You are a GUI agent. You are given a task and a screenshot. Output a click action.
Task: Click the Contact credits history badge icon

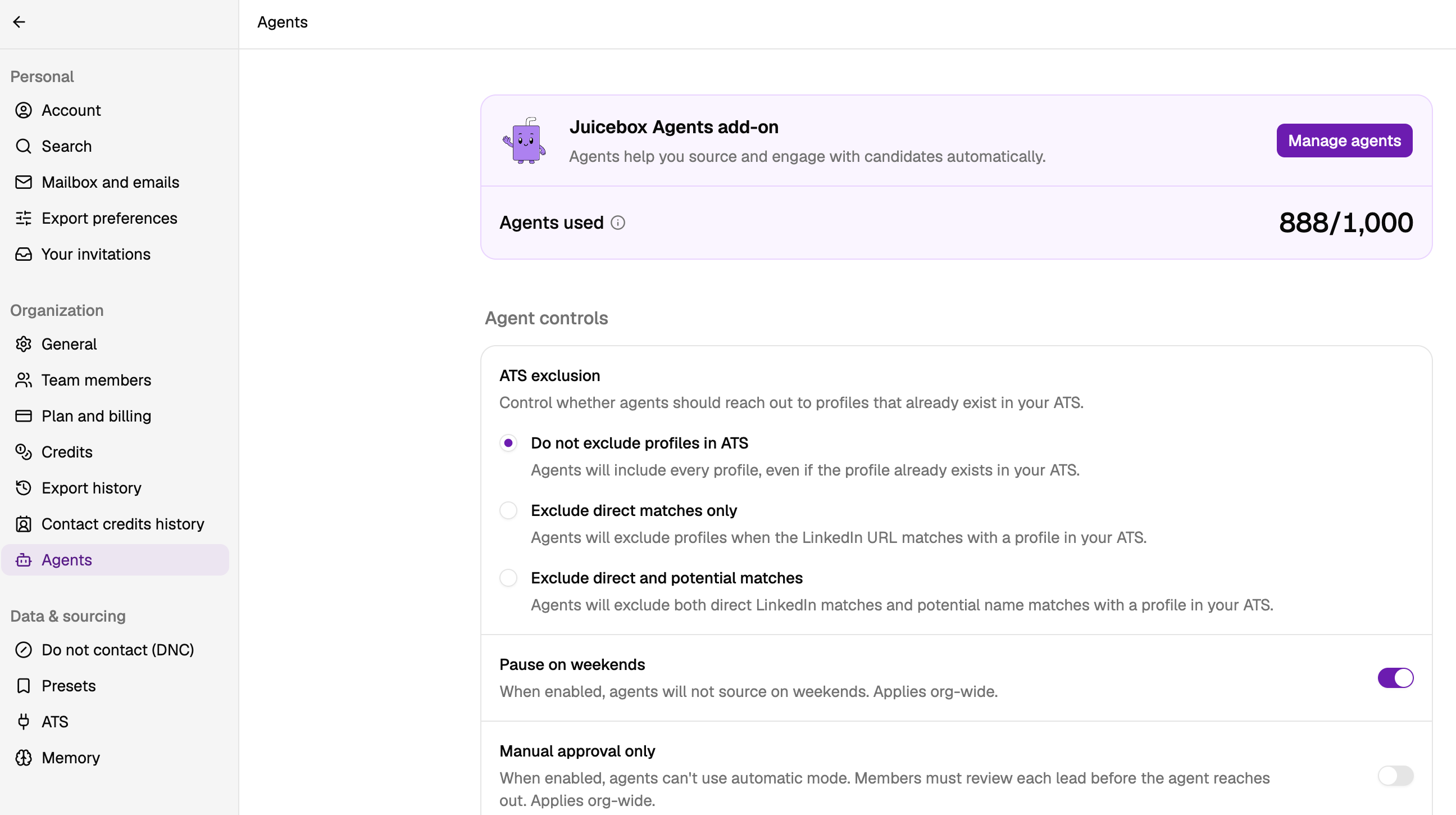[23, 524]
